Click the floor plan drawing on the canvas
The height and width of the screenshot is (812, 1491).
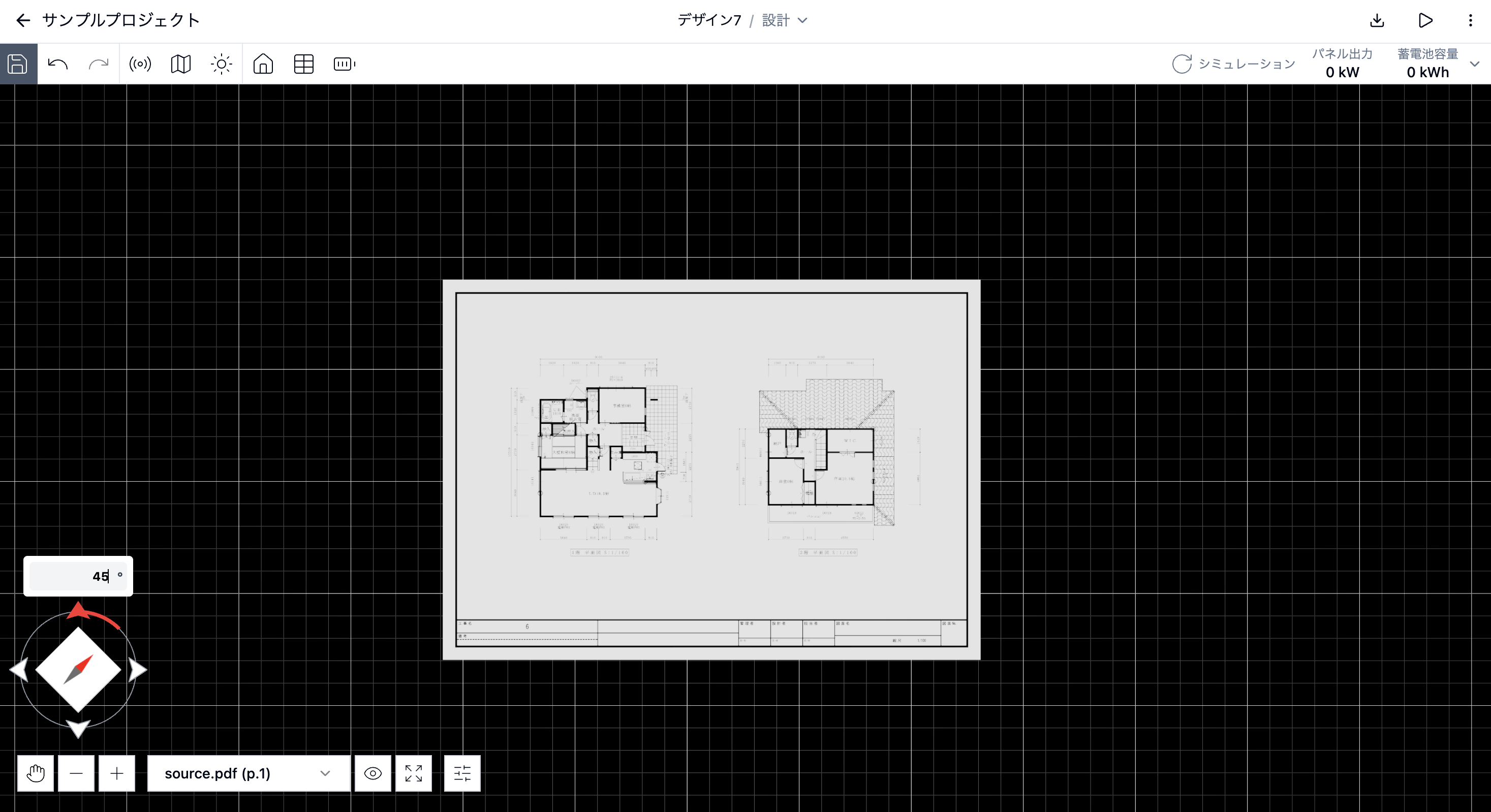coord(711,470)
